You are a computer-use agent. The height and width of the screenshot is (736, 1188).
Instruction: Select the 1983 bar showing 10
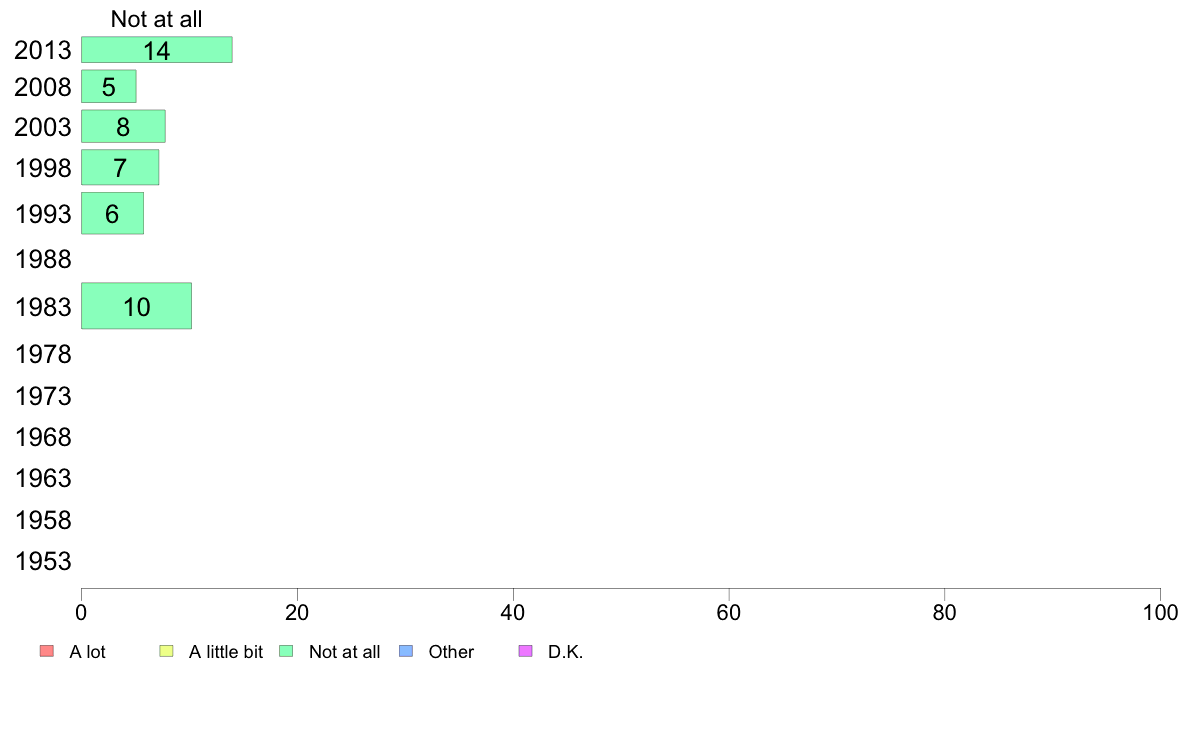pos(136,305)
